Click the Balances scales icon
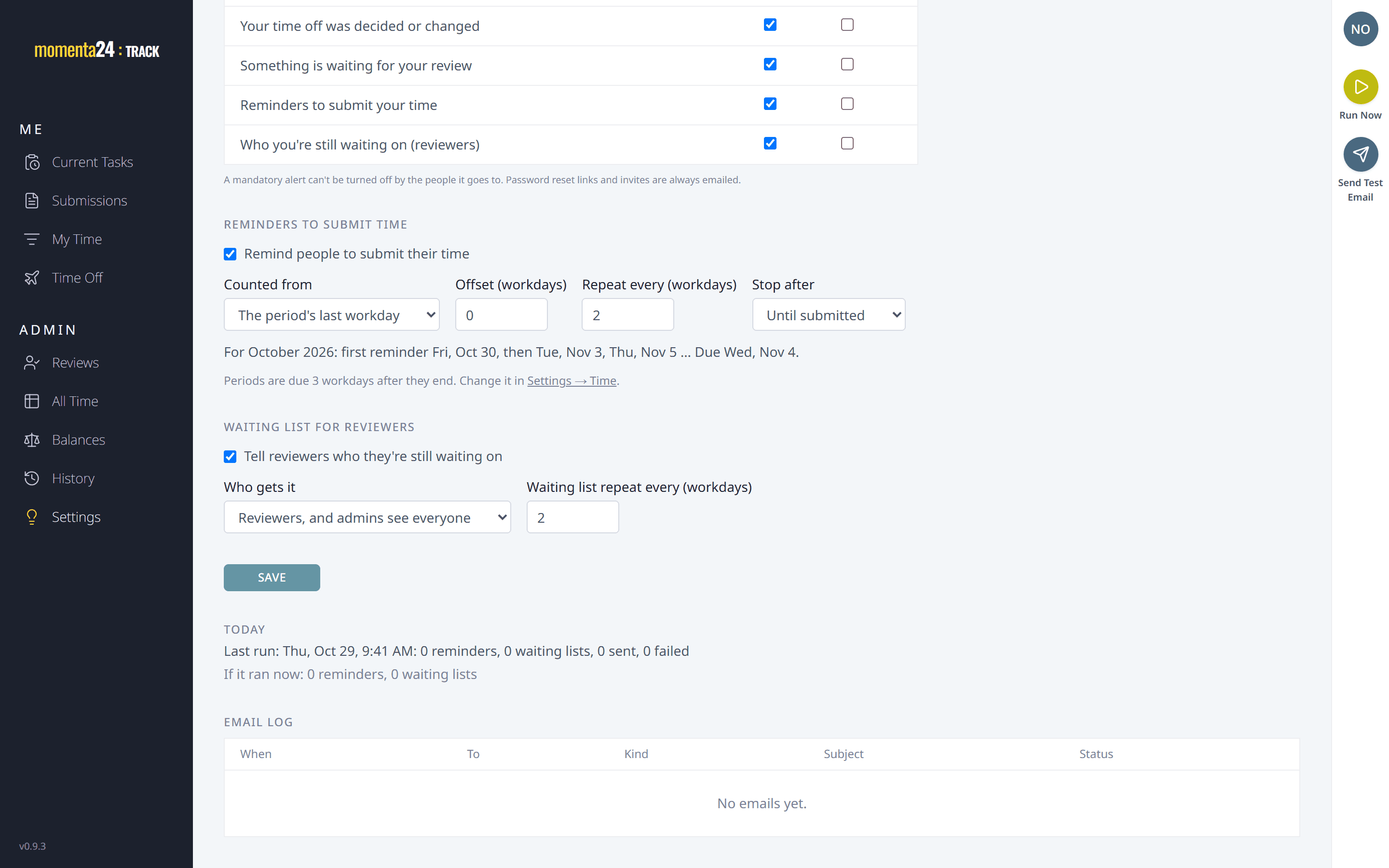1389x868 pixels. [31, 440]
